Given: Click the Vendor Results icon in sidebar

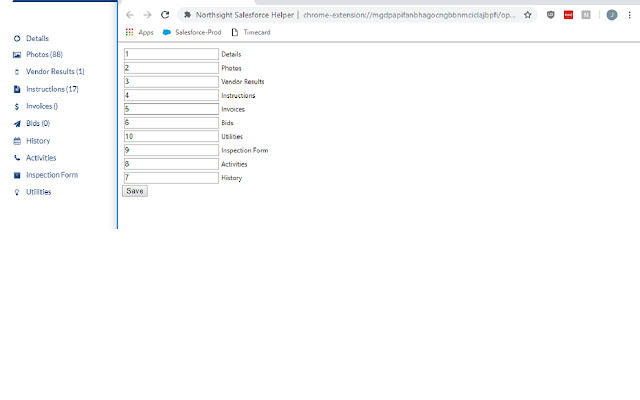Looking at the screenshot, I should click(x=17, y=72).
